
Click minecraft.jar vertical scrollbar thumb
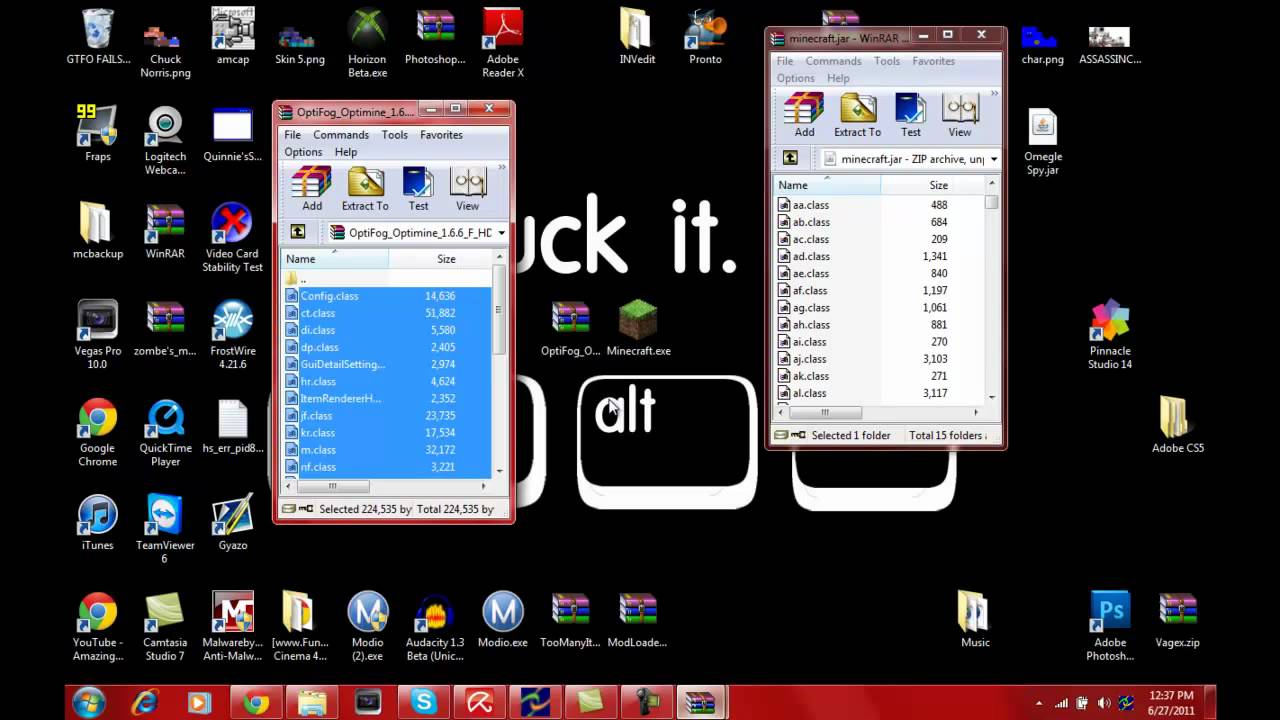991,202
